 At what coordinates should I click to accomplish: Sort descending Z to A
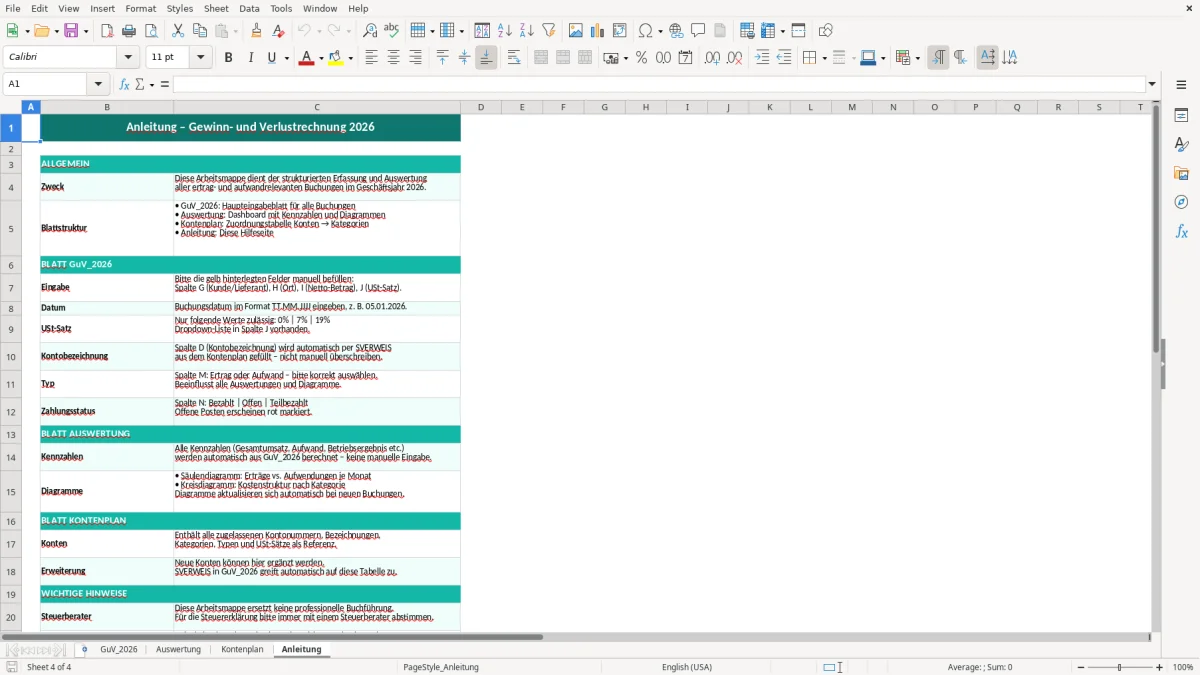click(527, 31)
